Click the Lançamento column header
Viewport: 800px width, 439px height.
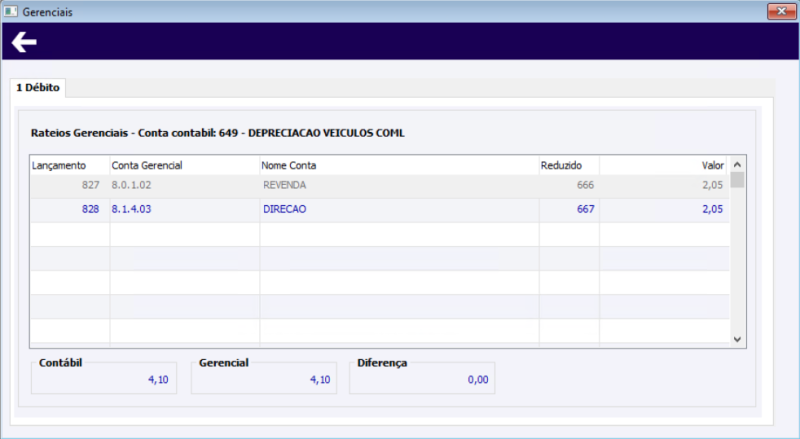(70, 165)
